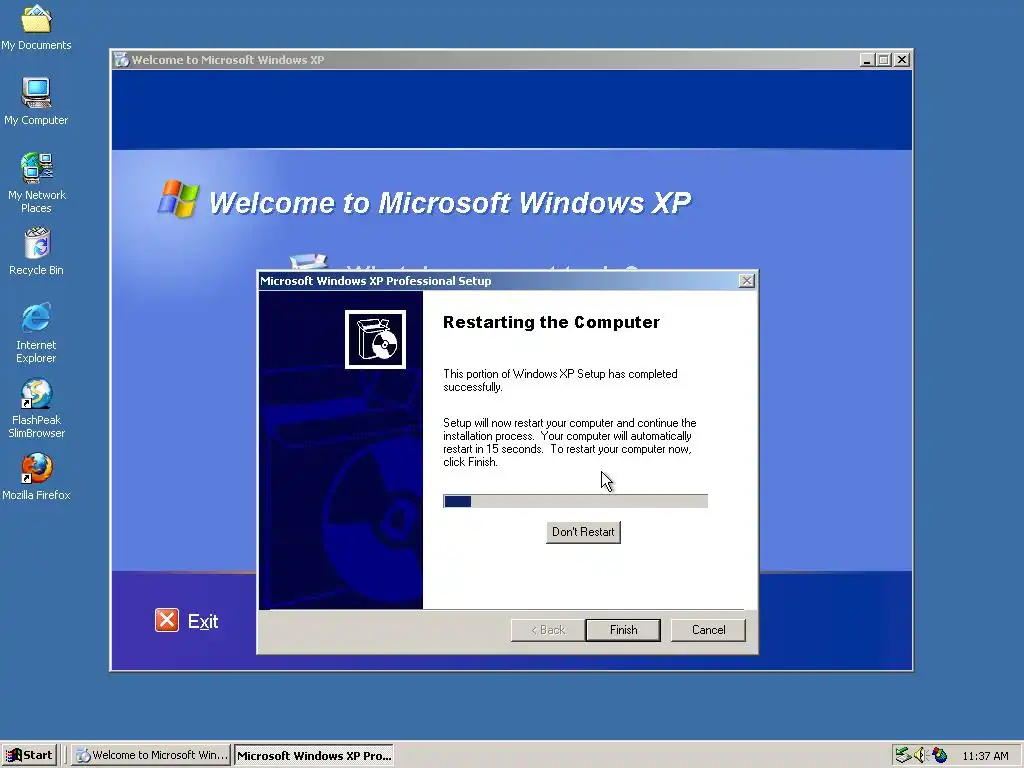
Task: Click the red X Exit icon
Action: (167, 620)
